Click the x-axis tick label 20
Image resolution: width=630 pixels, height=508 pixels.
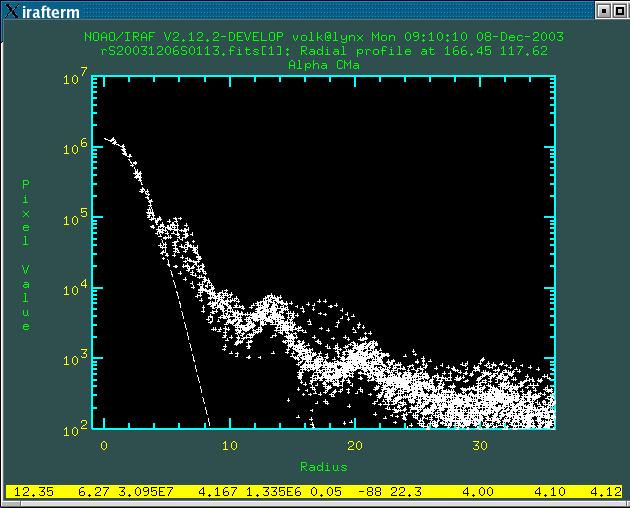click(355, 446)
